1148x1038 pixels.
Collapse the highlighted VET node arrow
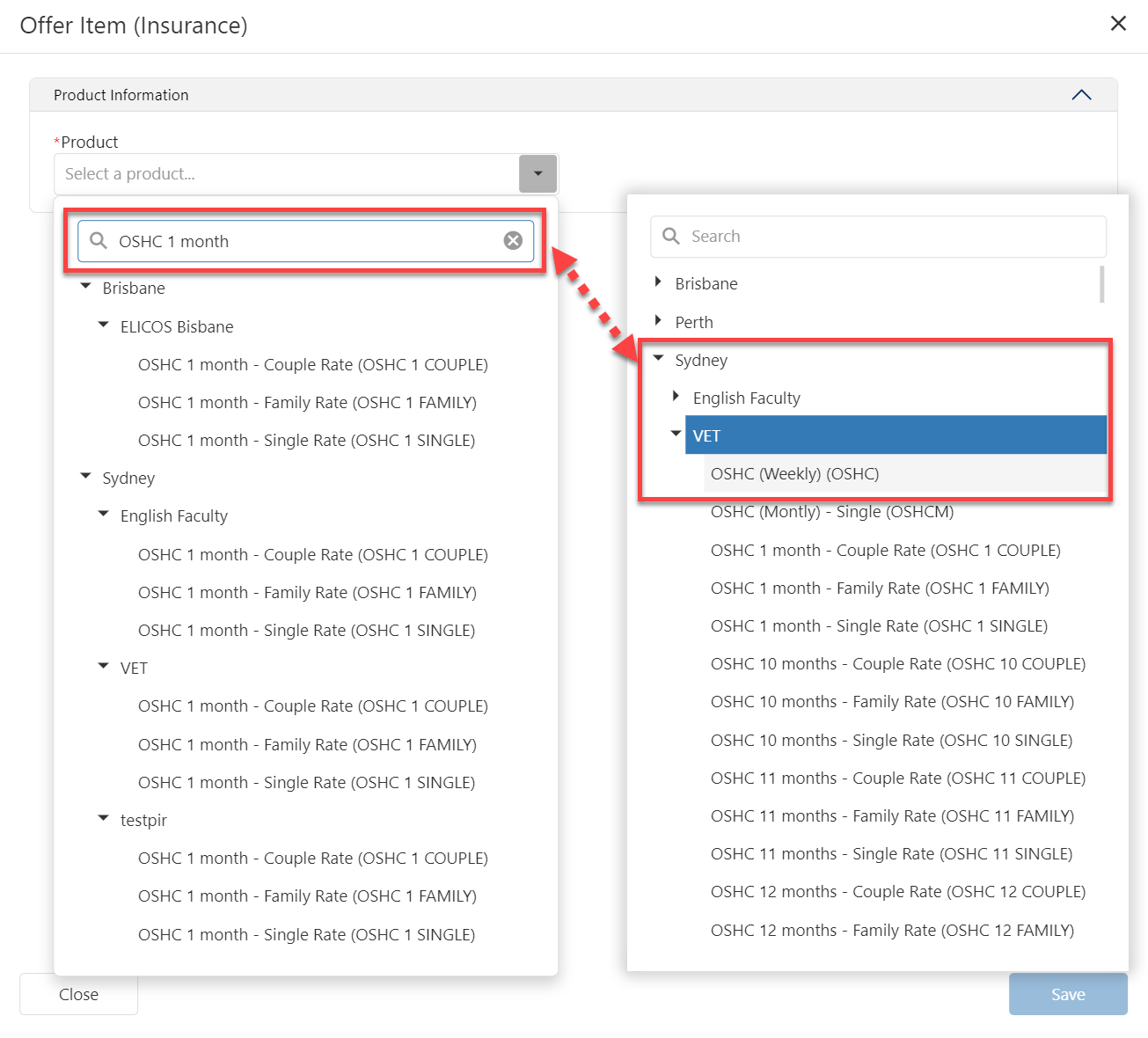(676, 434)
